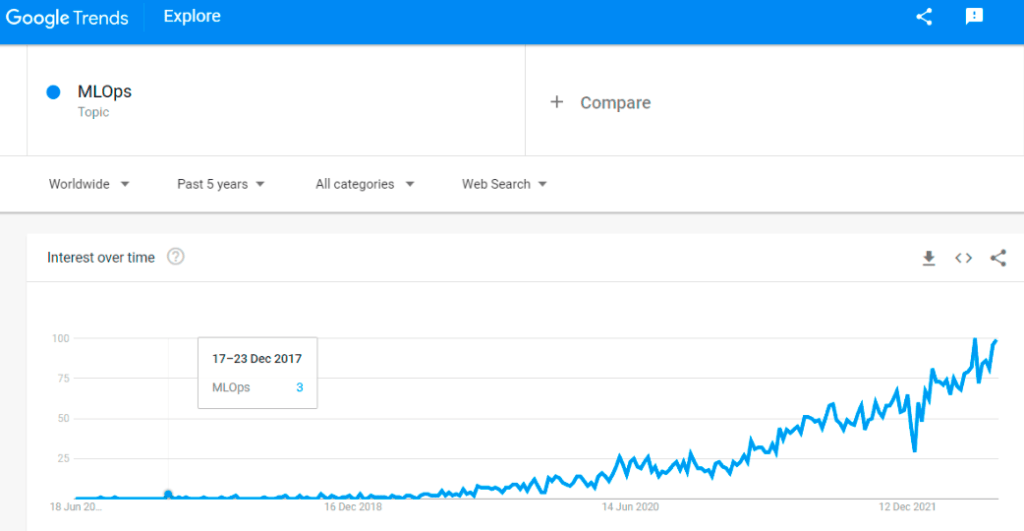
Task: Expand the All categories dropdown
Action: 364,184
